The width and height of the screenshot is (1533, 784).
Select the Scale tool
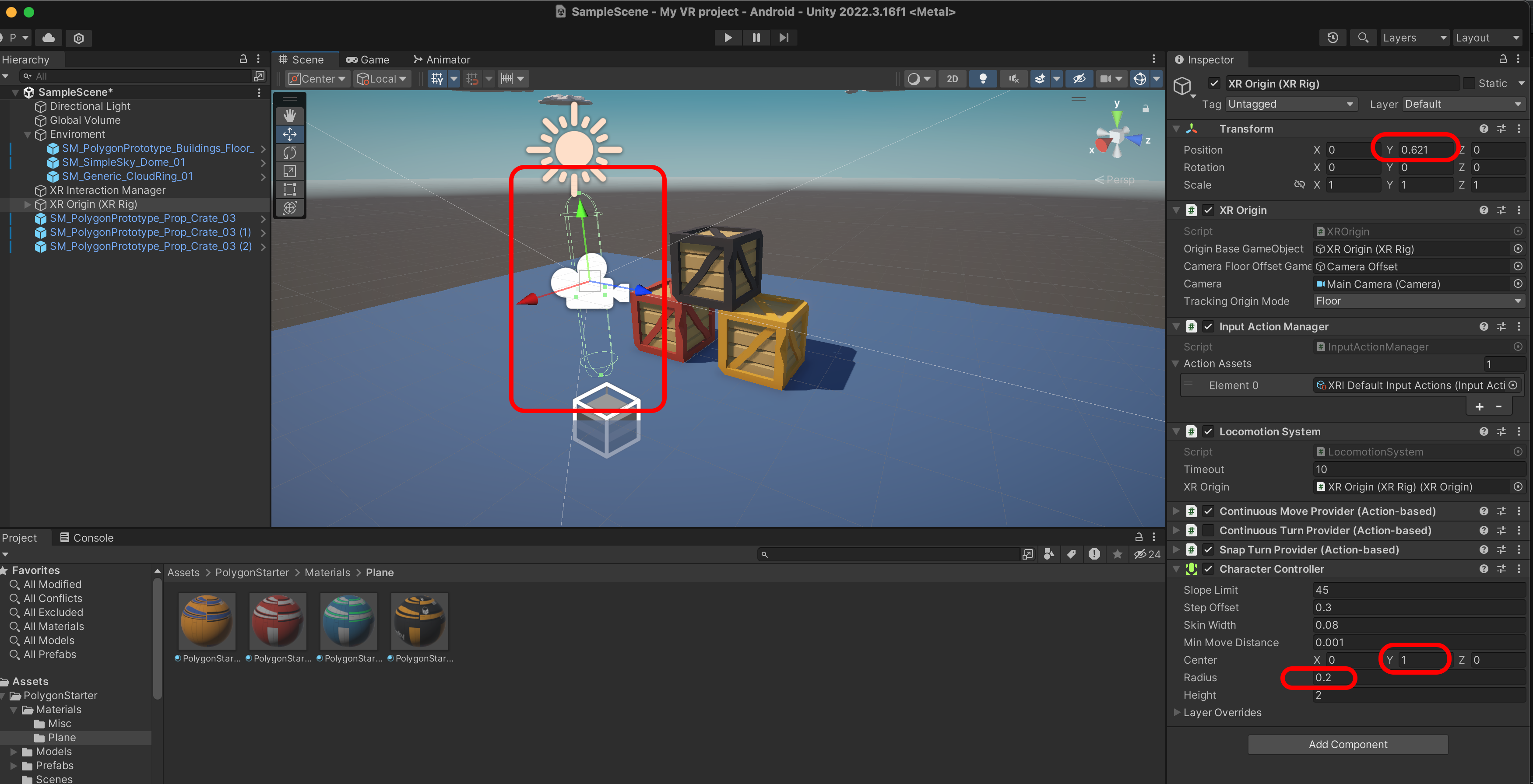click(289, 171)
